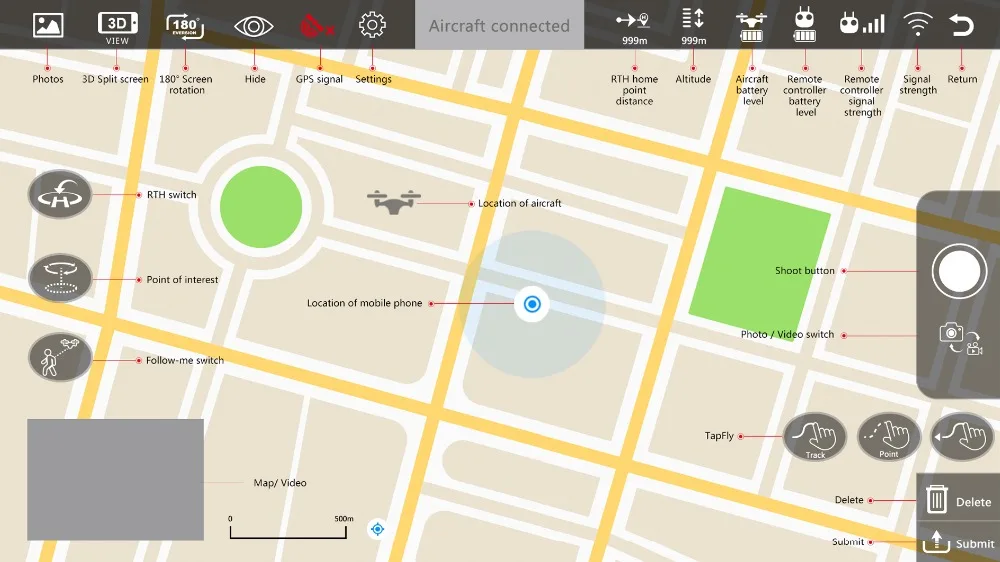The height and width of the screenshot is (562, 1000).
Task: Open Settings gear icon
Action: point(372,26)
